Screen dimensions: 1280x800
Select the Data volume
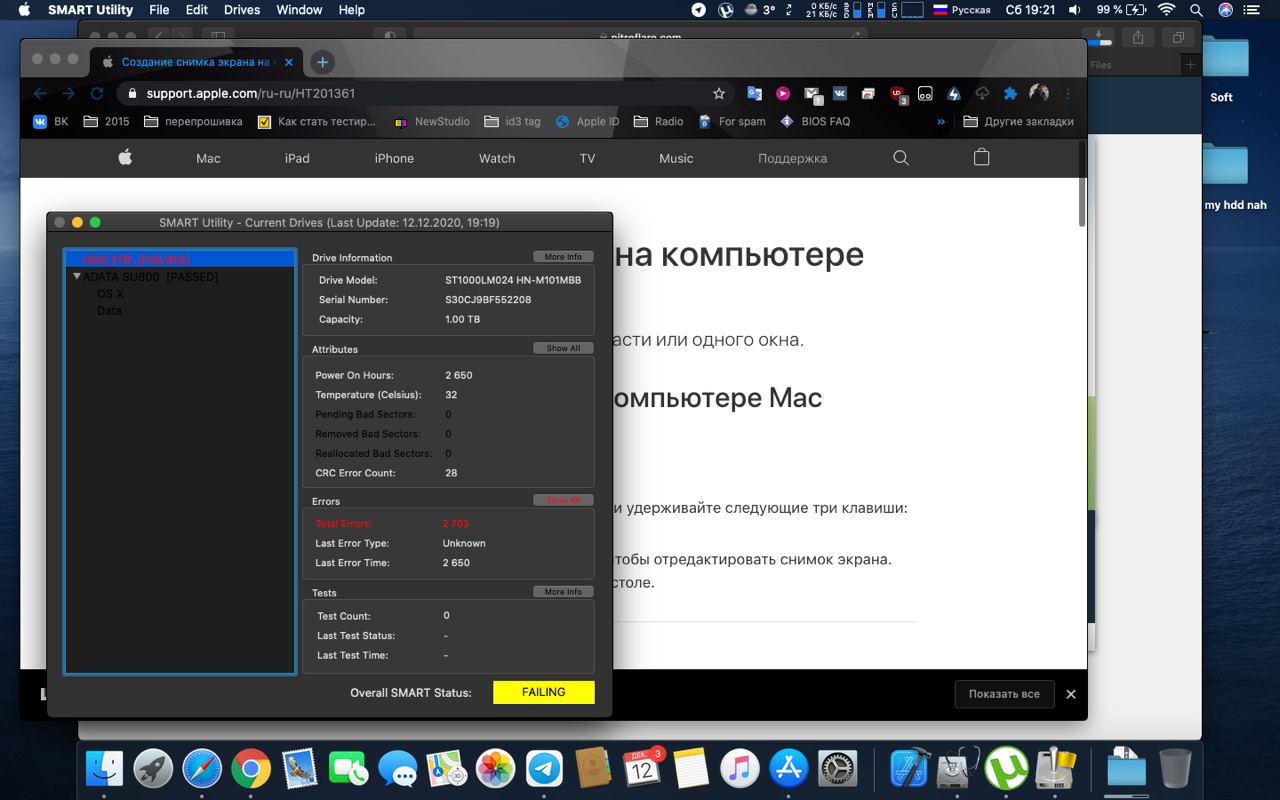point(109,311)
